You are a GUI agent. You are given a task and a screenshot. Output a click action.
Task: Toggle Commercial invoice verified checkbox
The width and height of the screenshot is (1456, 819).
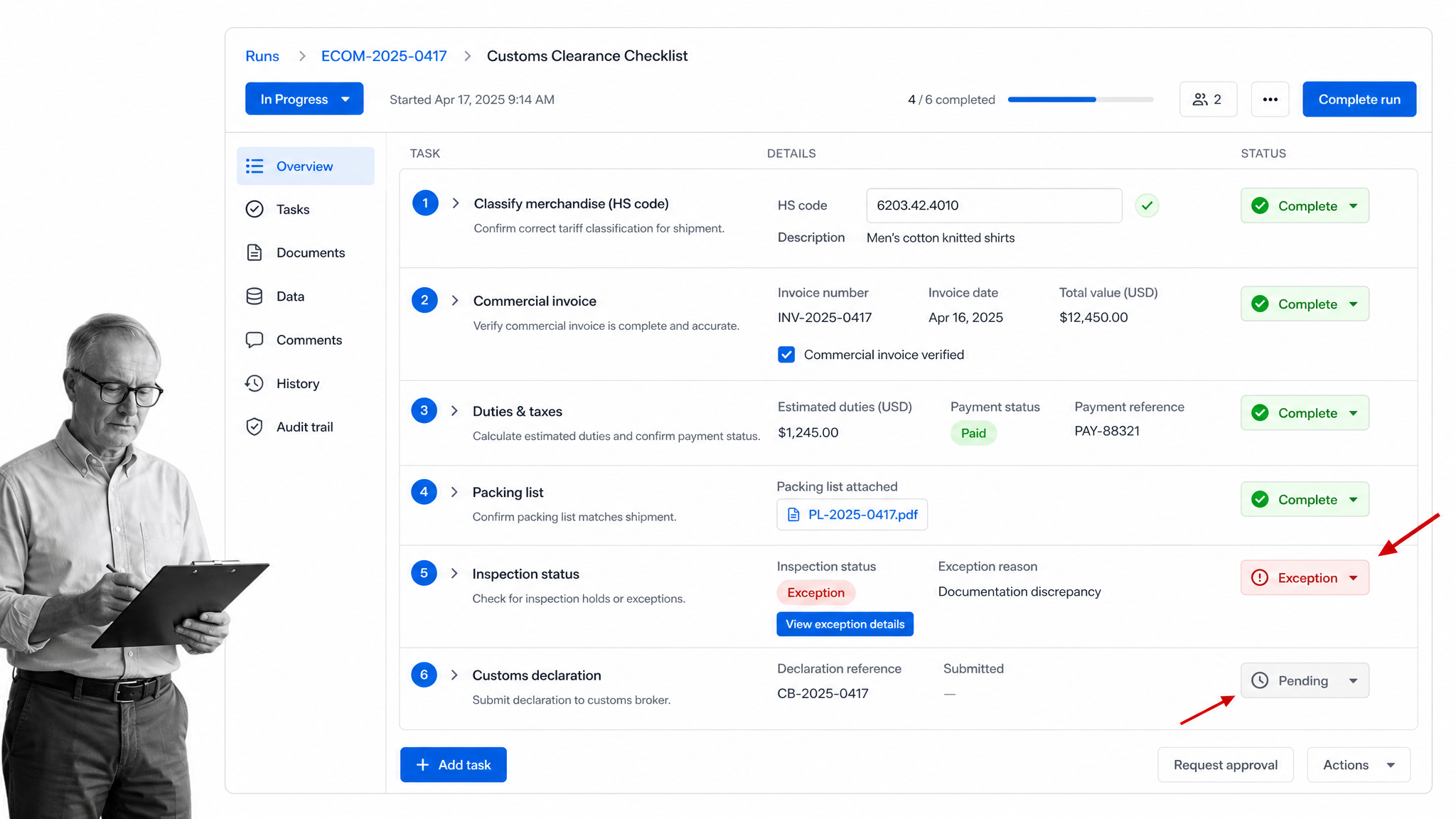(786, 355)
